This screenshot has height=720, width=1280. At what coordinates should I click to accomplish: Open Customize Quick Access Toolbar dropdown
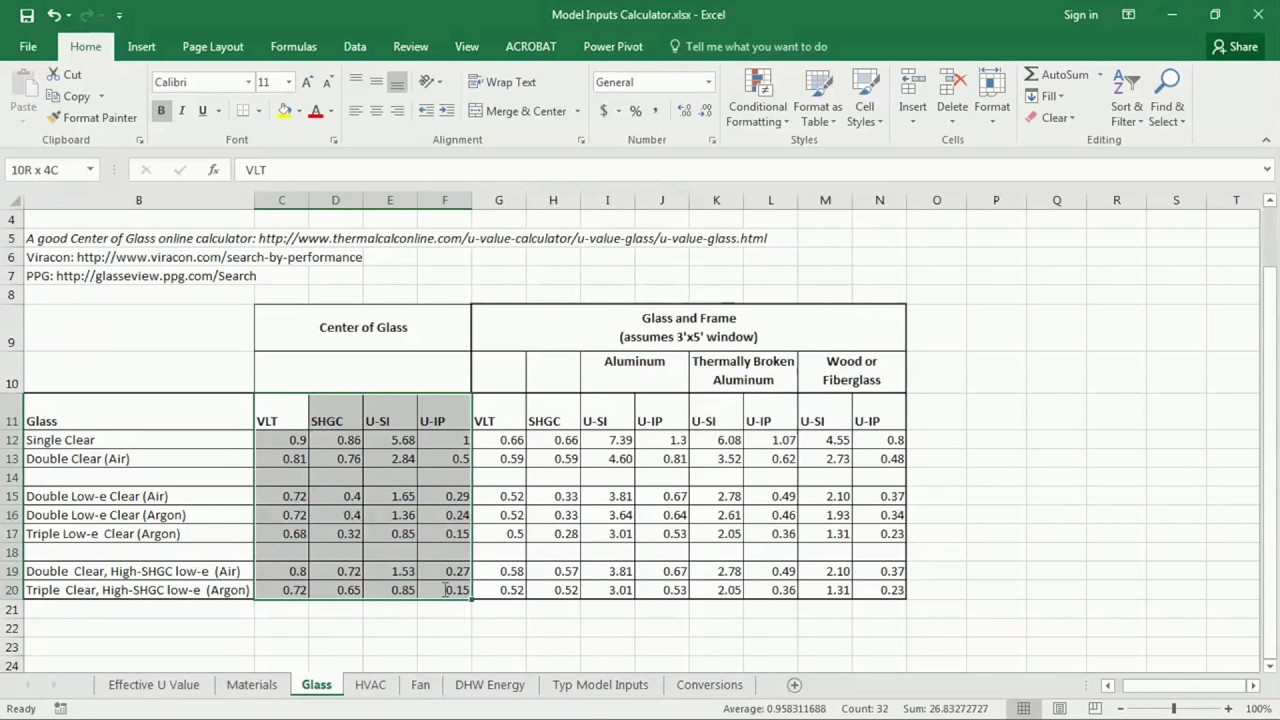119,15
